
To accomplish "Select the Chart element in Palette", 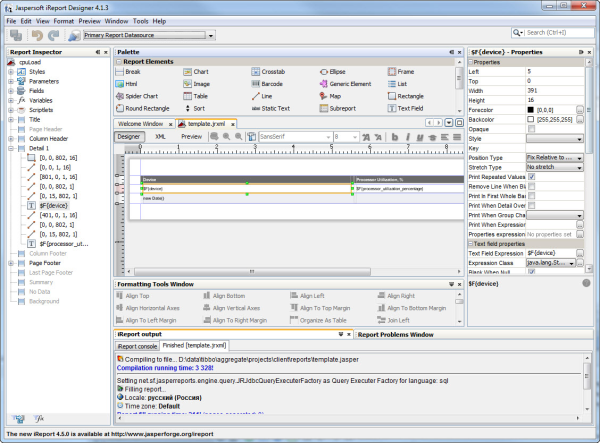I will tap(196, 72).
